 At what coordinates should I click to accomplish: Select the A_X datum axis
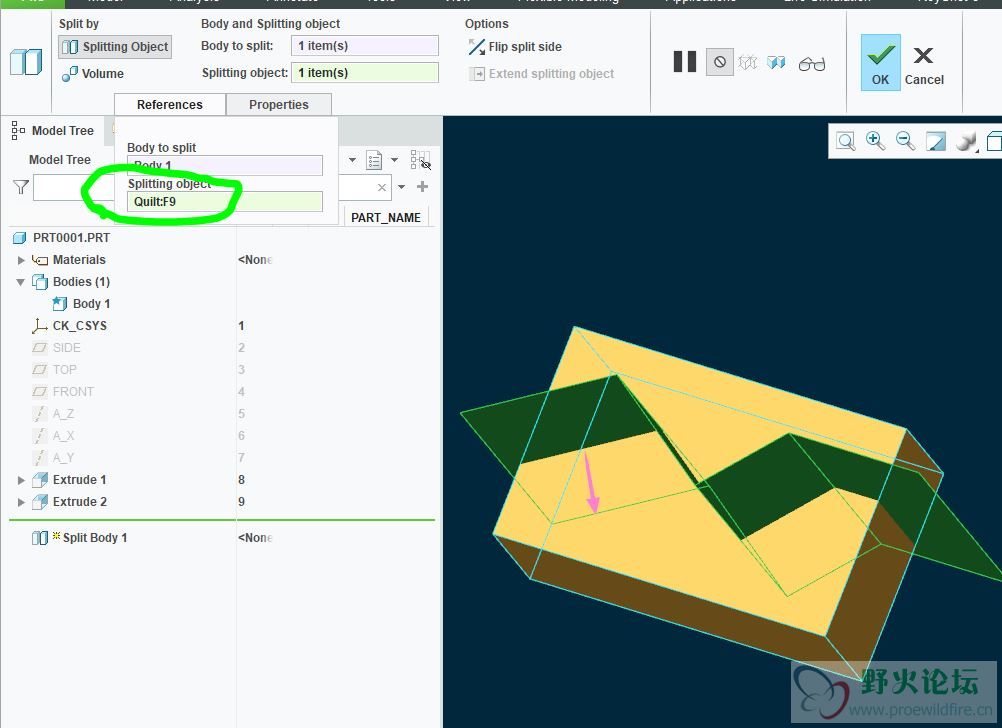tap(63, 435)
